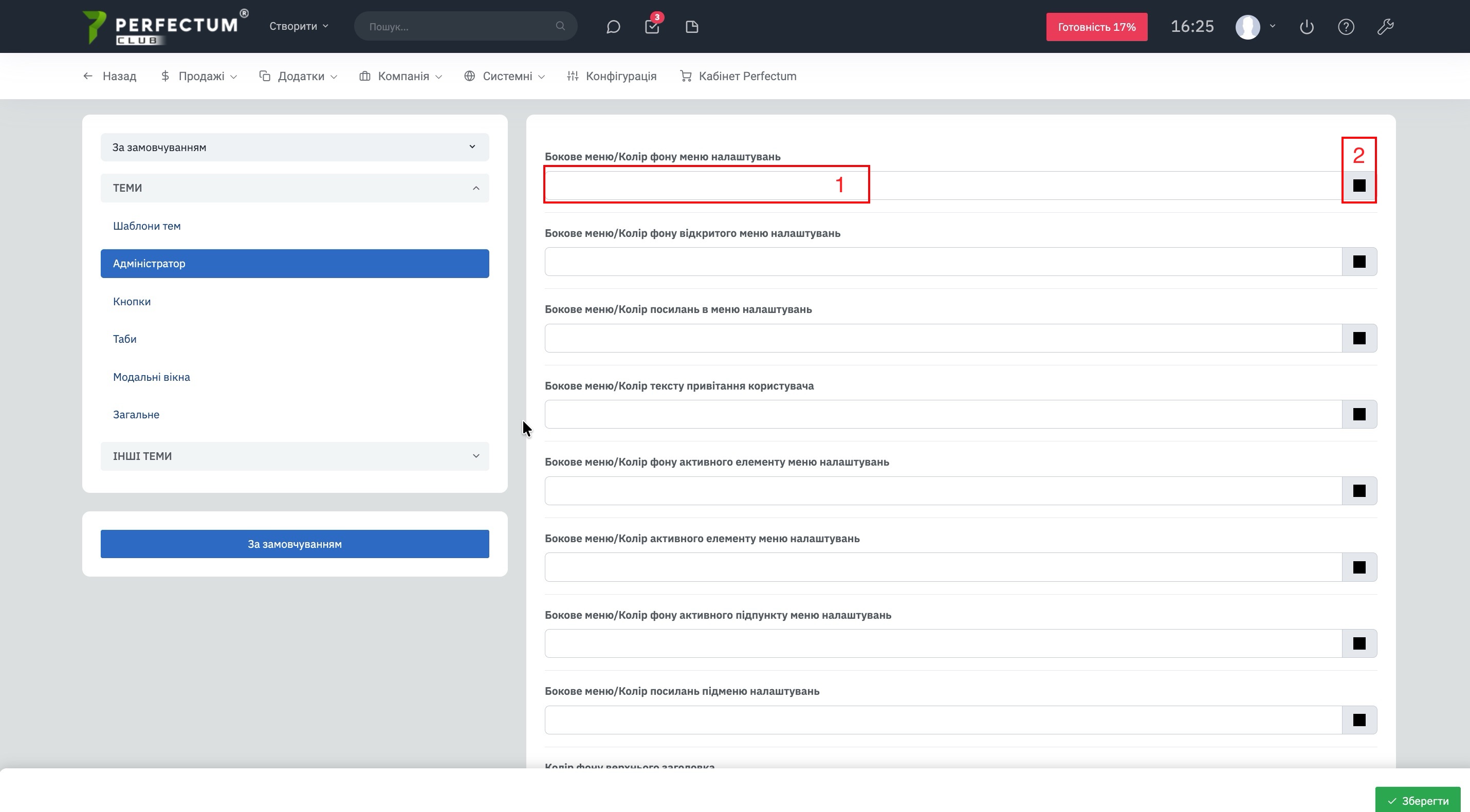Click the notes document icon in header
Image resolution: width=1470 pixels, height=812 pixels.
(x=692, y=27)
